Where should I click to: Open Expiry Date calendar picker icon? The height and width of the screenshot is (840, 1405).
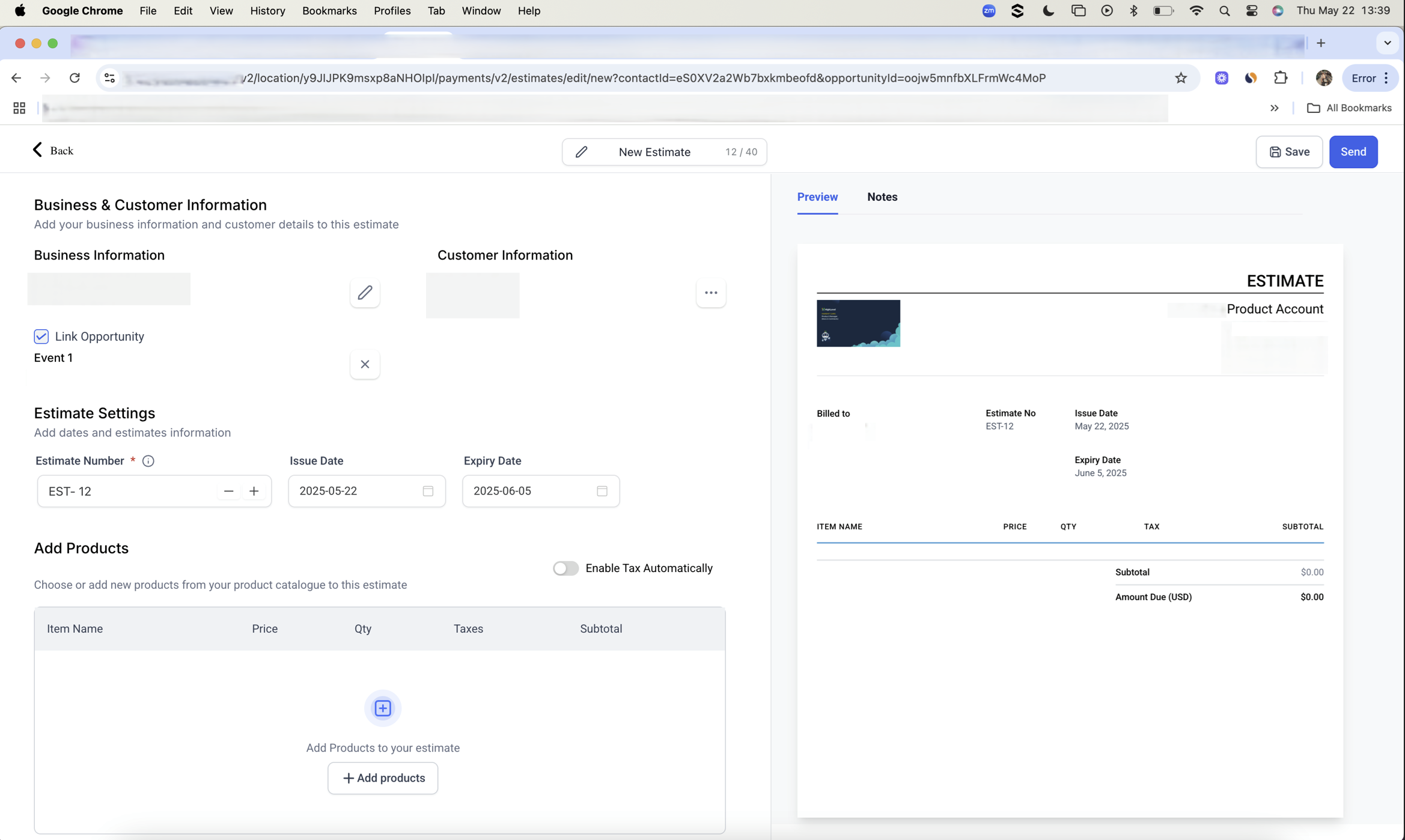point(602,491)
